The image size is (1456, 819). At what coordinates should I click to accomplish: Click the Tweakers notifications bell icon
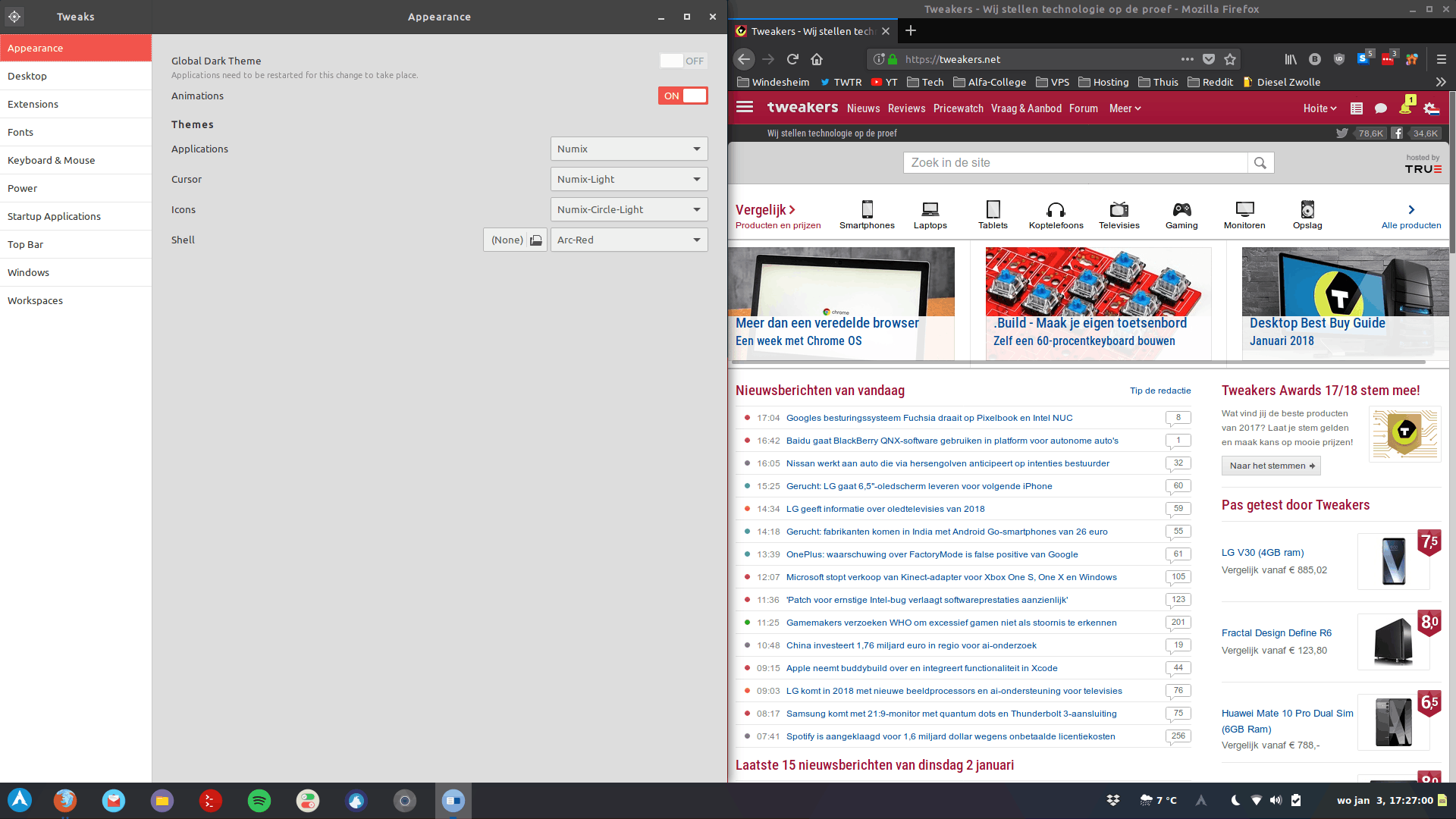[x=1405, y=108]
